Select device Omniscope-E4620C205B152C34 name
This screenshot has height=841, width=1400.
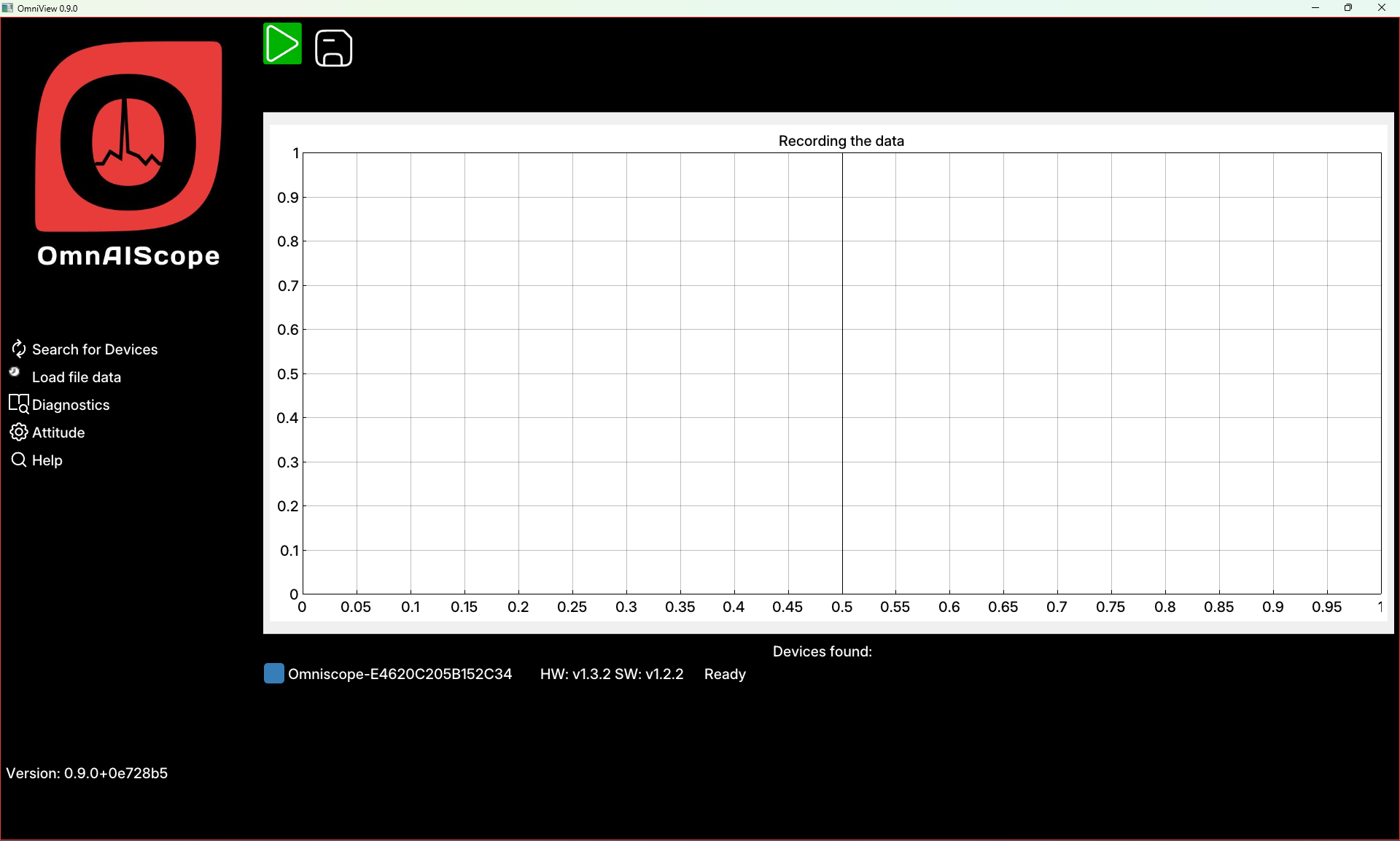coord(400,674)
